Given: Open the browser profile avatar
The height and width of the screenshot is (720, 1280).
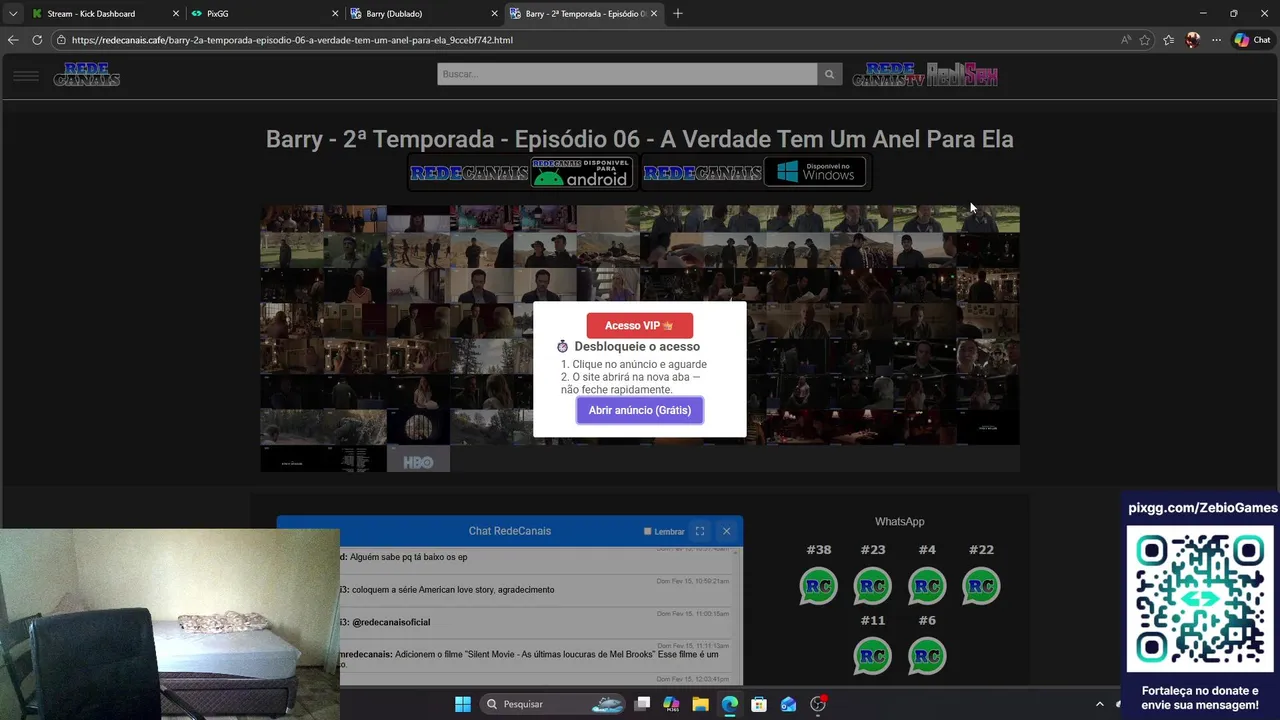Looking at the screenshot, I should [1192, 40].
